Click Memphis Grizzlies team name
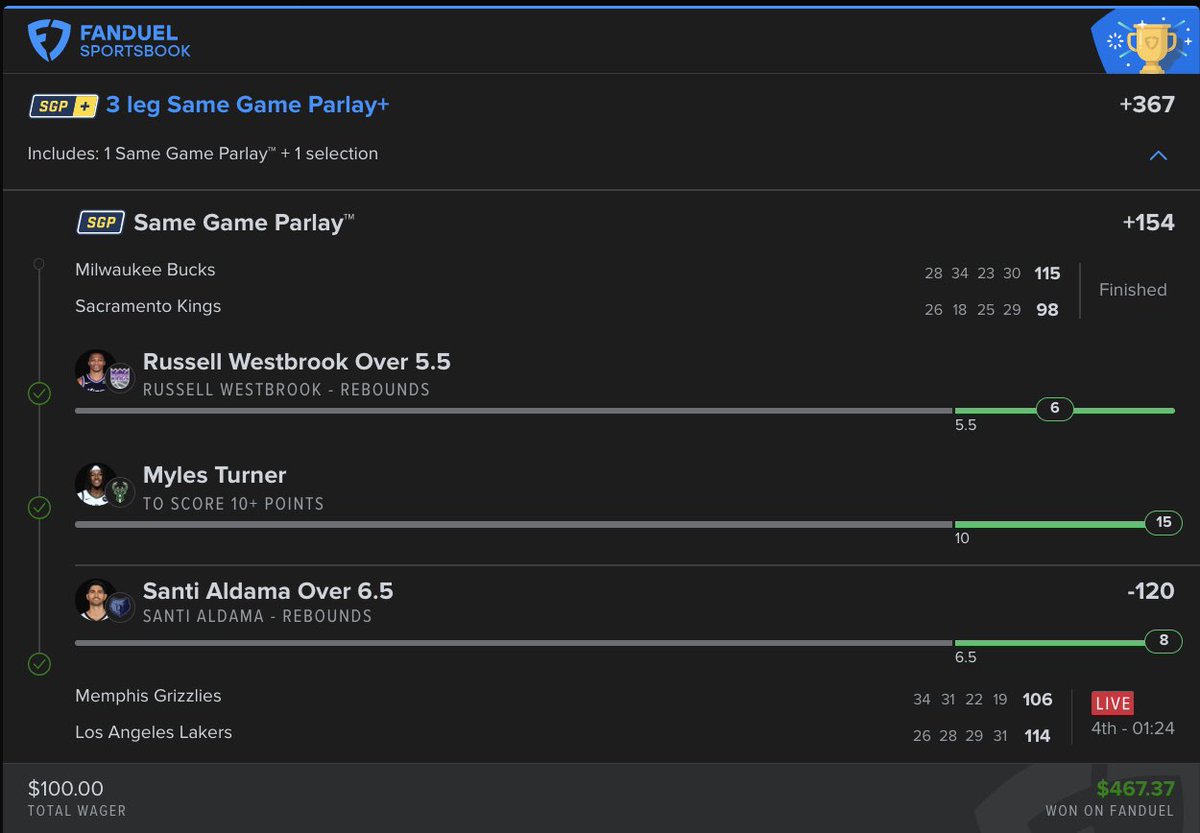 [148, 696]
